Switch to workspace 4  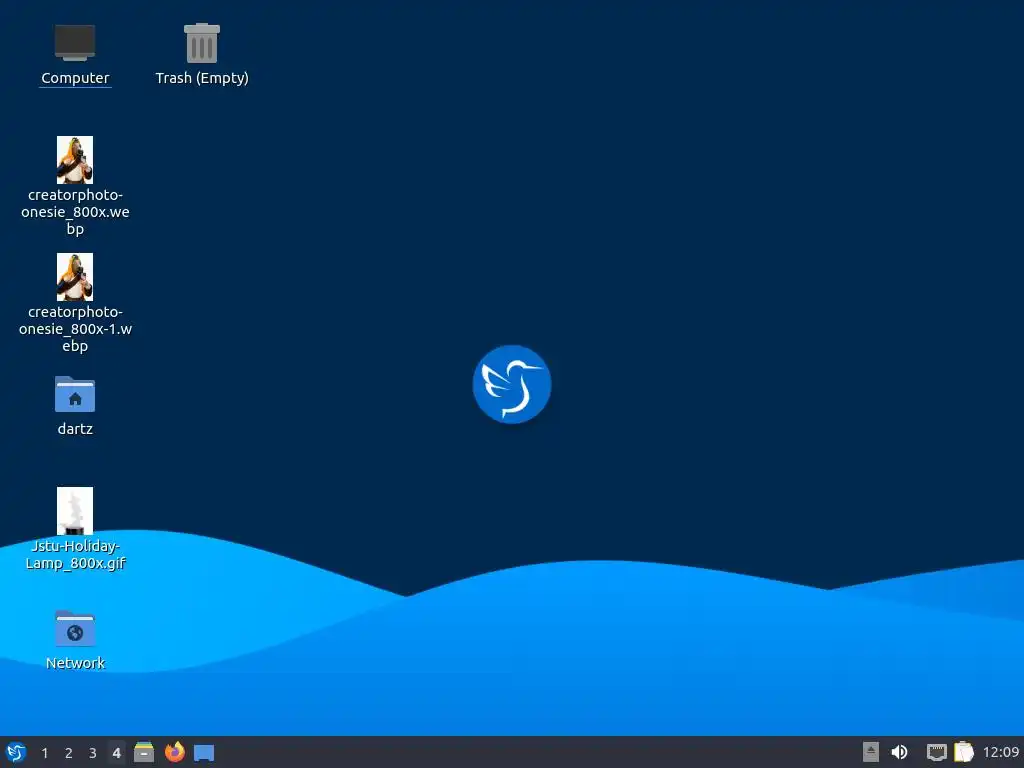click(x=116, y=753)
